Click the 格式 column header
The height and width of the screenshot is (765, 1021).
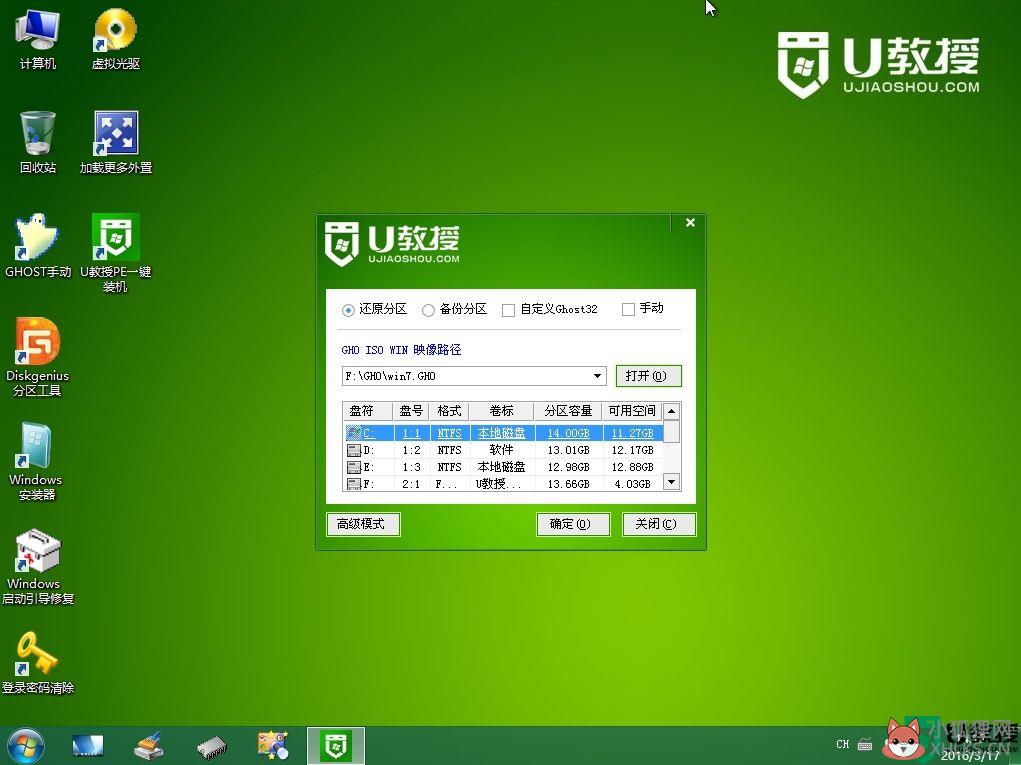(449, 411)
